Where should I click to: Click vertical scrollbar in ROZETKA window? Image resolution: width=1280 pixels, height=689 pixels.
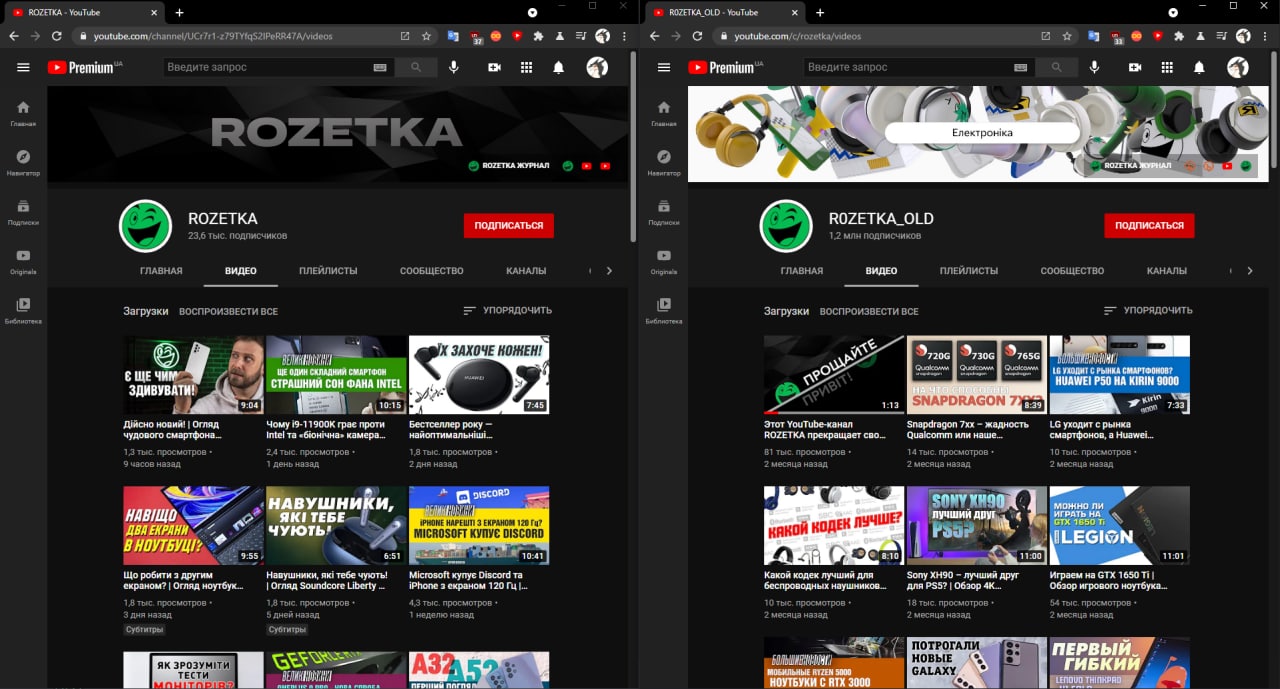633,147
